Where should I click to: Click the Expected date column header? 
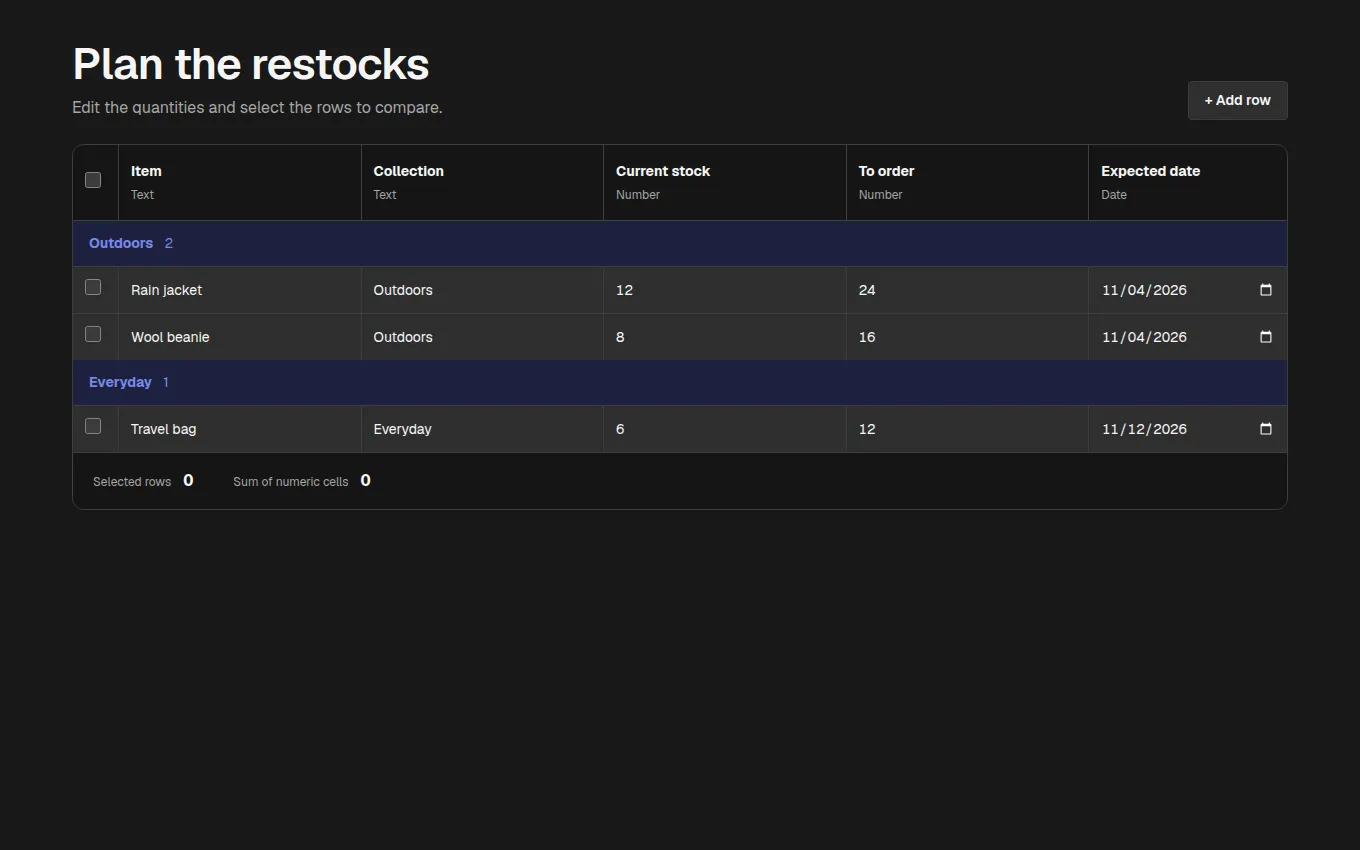tap(1188, 182)
